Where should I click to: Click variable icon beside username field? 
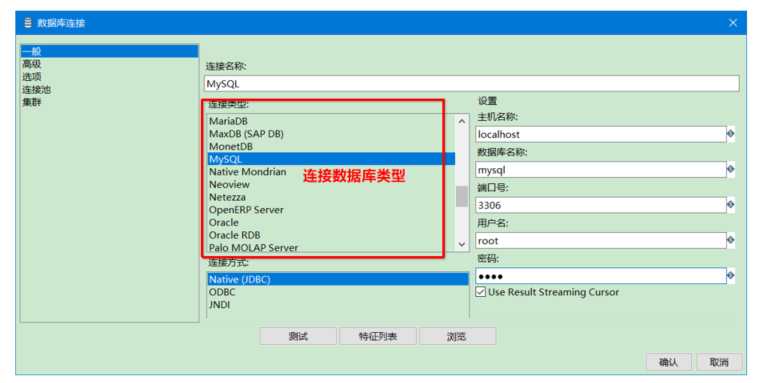click(730, 240)
